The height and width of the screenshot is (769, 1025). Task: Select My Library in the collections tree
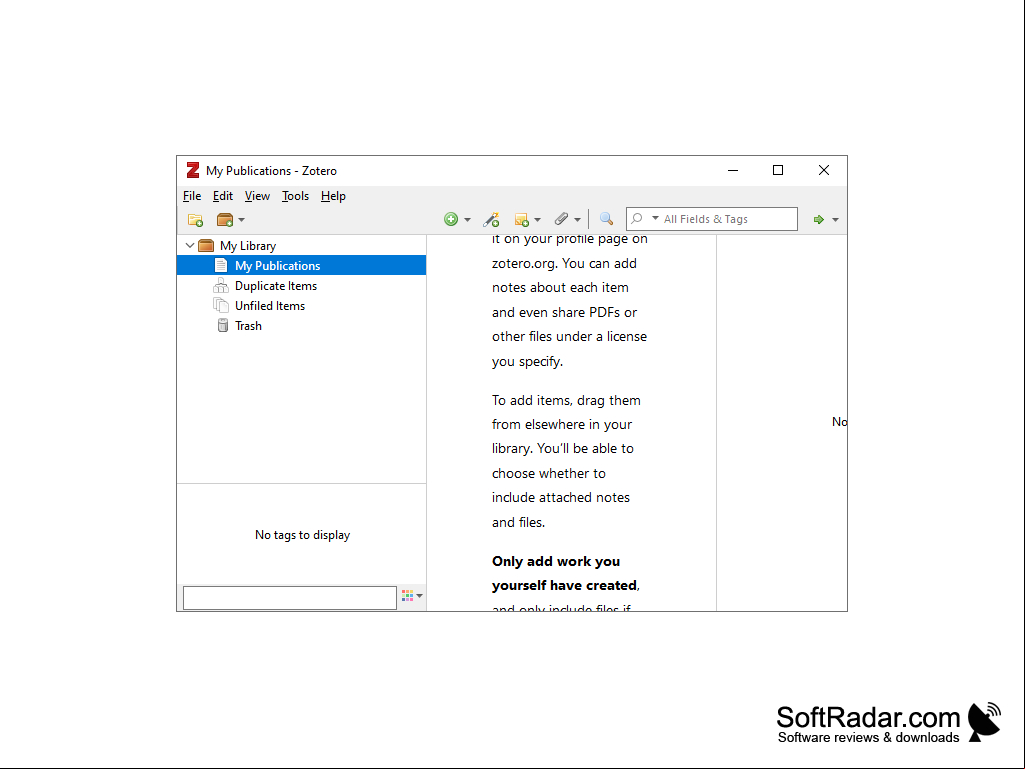pos(248,246)
